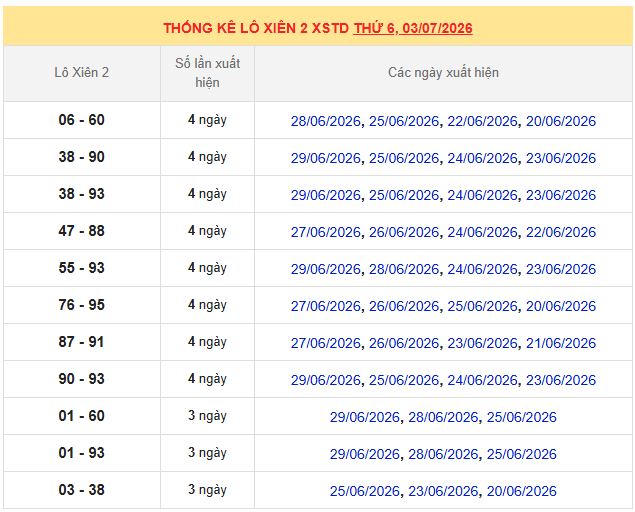Open 28/06/2026 in the 01 - 60 row

point(443,417)
